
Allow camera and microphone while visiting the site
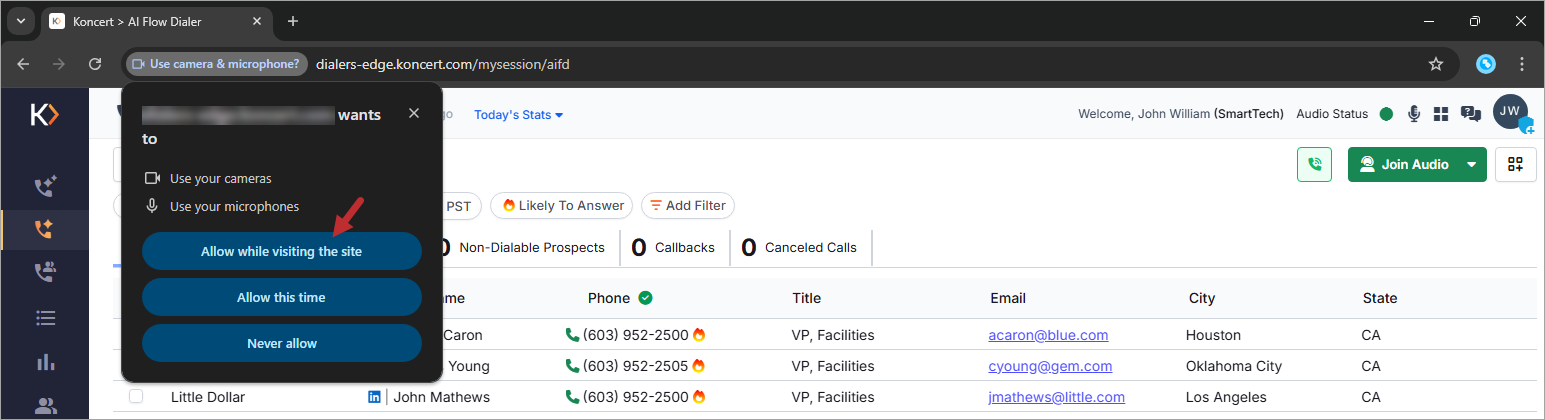(x=281, y=252)
